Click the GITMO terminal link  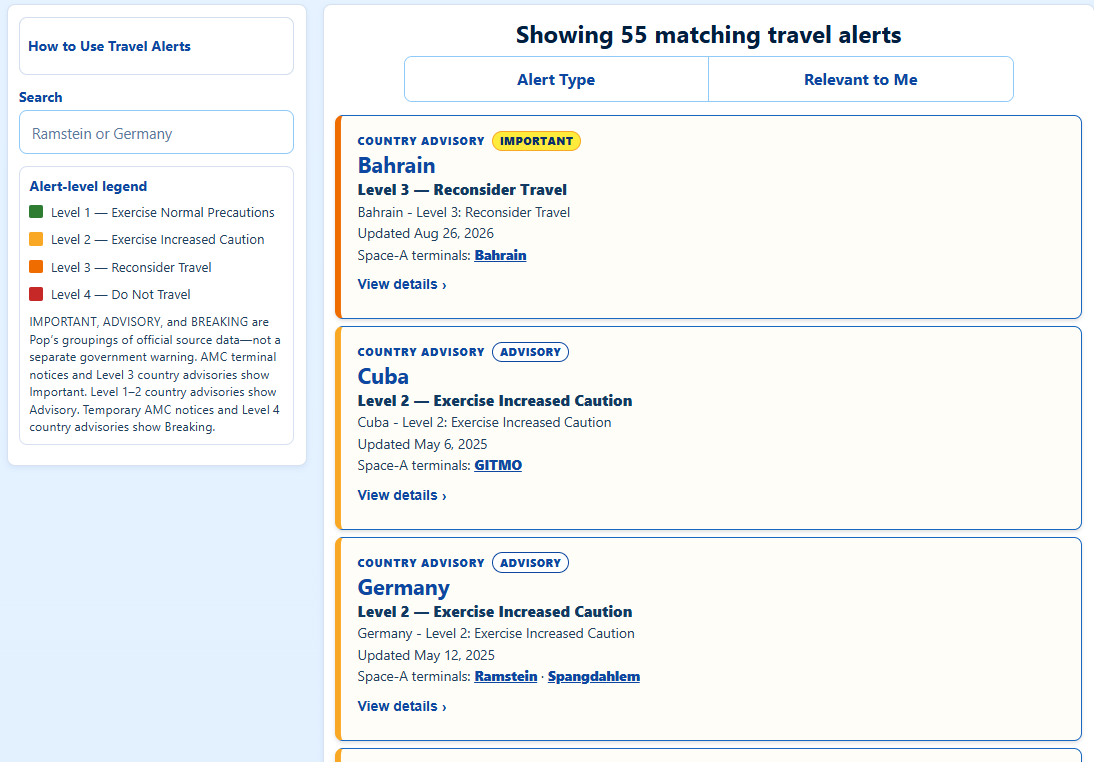[498, 465]
